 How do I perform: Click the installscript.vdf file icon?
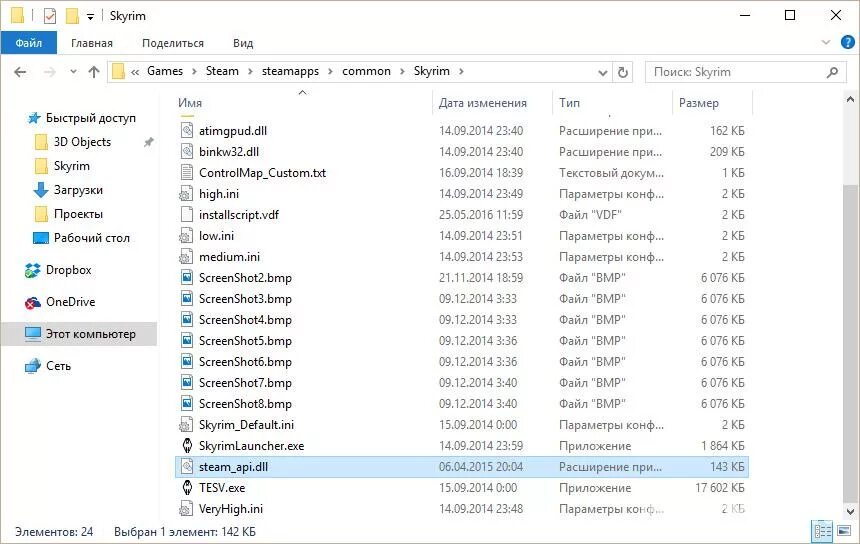[x=187, y=214]
